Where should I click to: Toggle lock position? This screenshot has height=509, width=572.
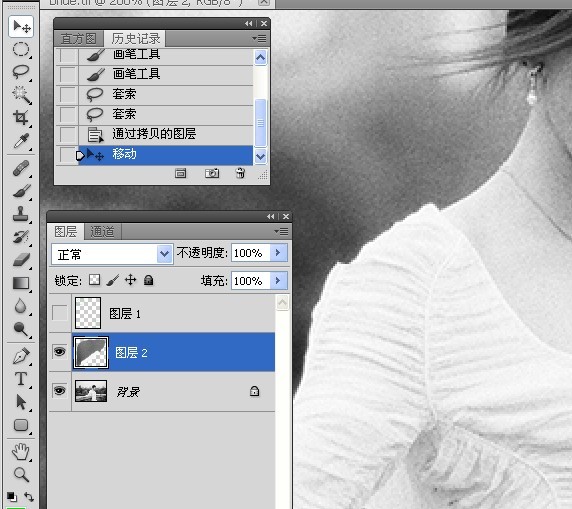[131, 280]
